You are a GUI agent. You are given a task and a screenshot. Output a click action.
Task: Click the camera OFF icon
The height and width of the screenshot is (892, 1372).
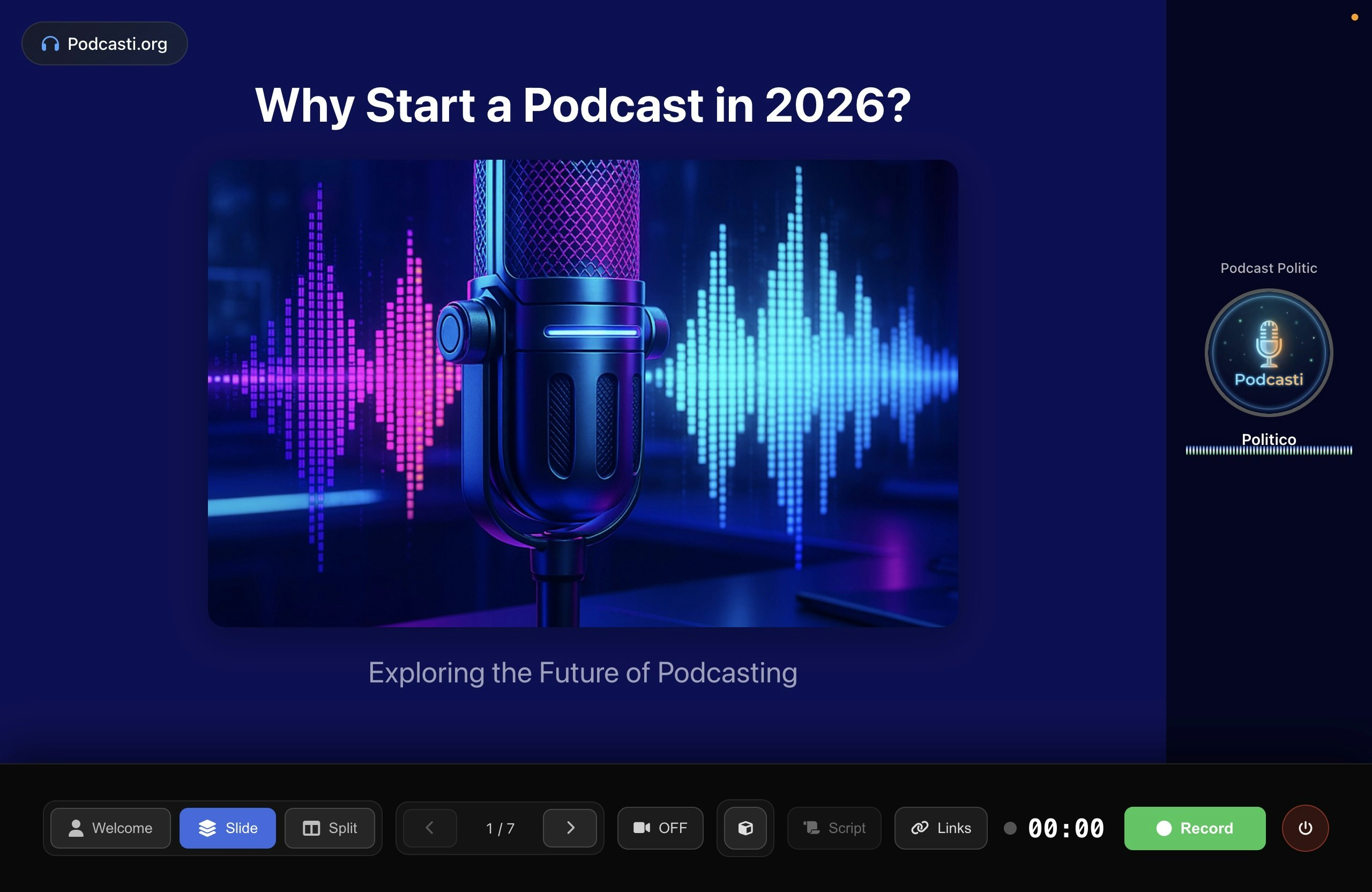pyautogui.click(x=641, y=829)
